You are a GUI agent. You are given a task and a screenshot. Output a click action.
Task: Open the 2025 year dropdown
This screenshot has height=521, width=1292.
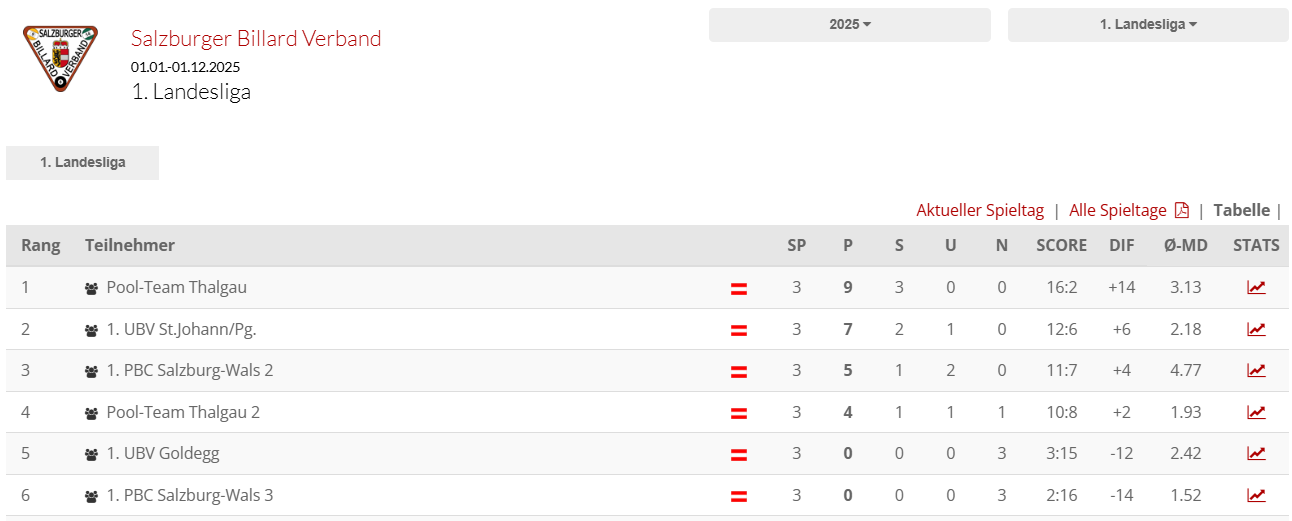pyautogui.click(x=850, y=25)
